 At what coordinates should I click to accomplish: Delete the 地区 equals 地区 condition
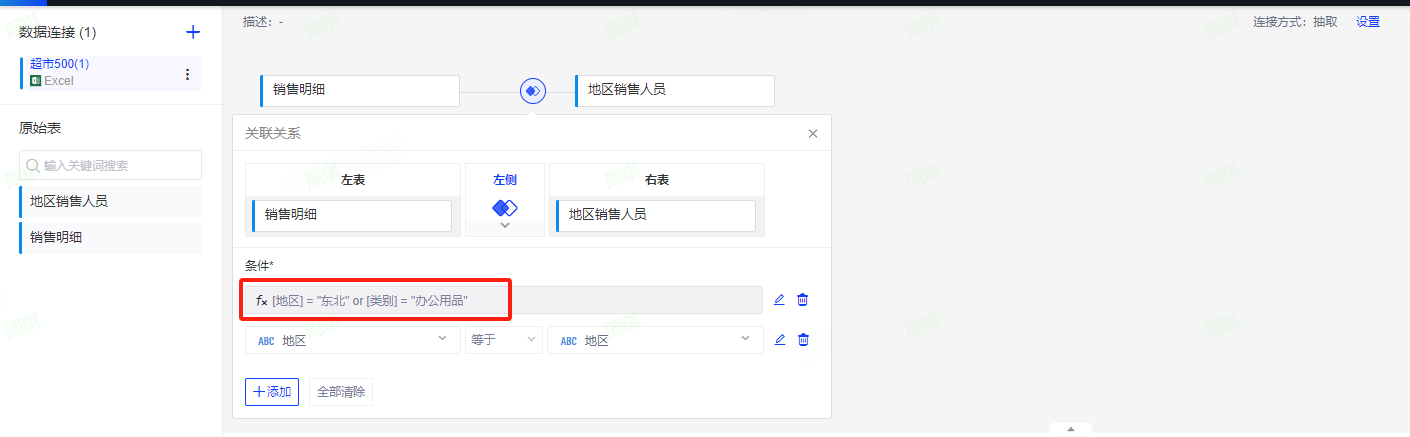coord(802,340)
